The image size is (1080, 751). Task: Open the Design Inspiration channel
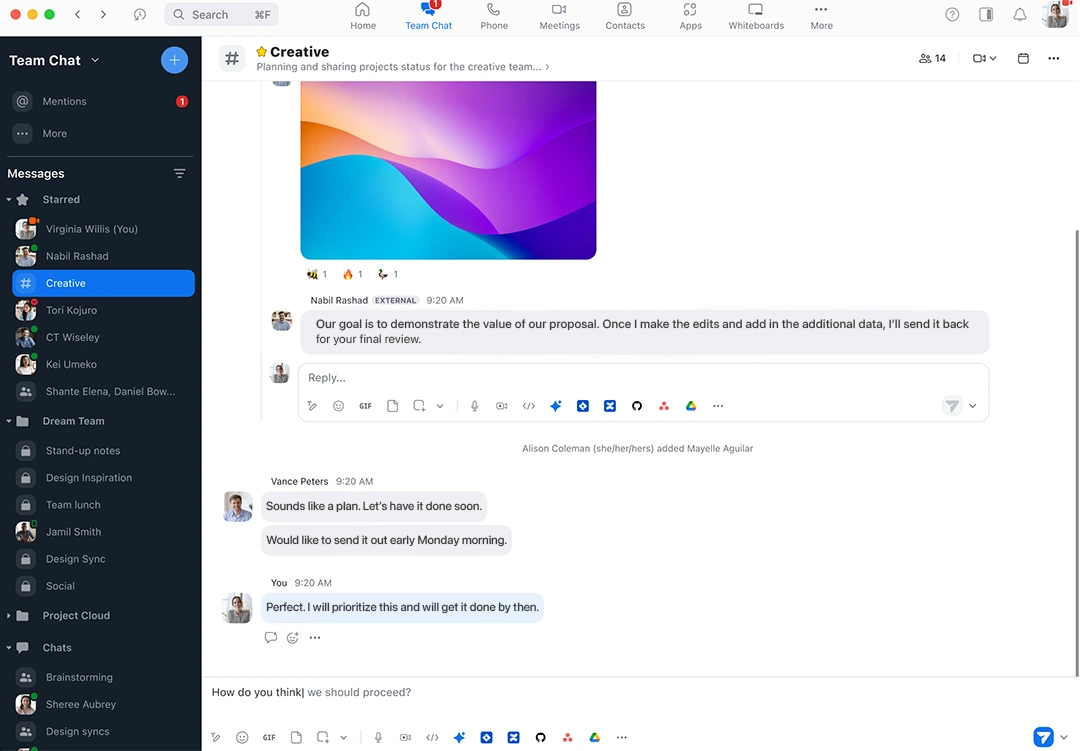(x=89, y=478)
